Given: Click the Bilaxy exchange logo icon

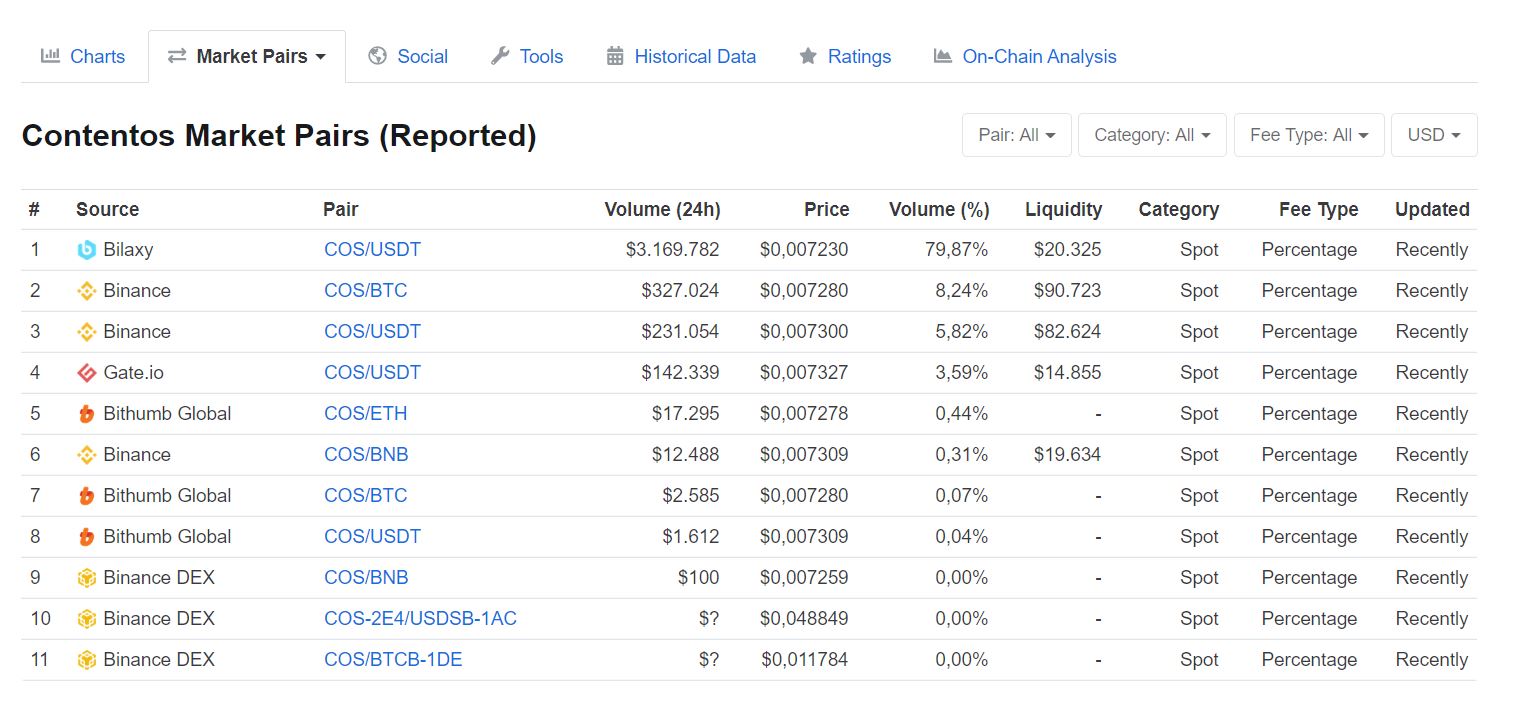Looking at the screenshot, I should (87, 250).
